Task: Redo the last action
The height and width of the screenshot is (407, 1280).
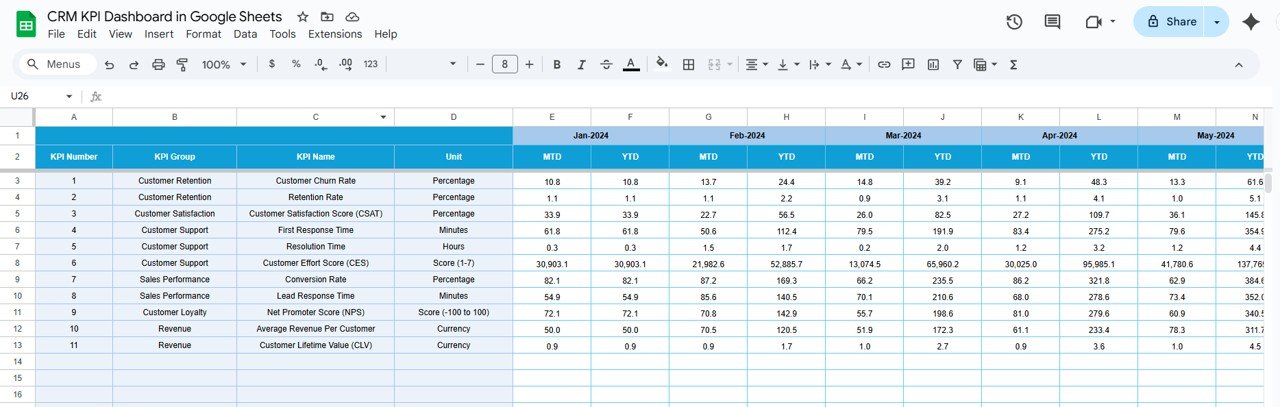Action: pos(133,64)
